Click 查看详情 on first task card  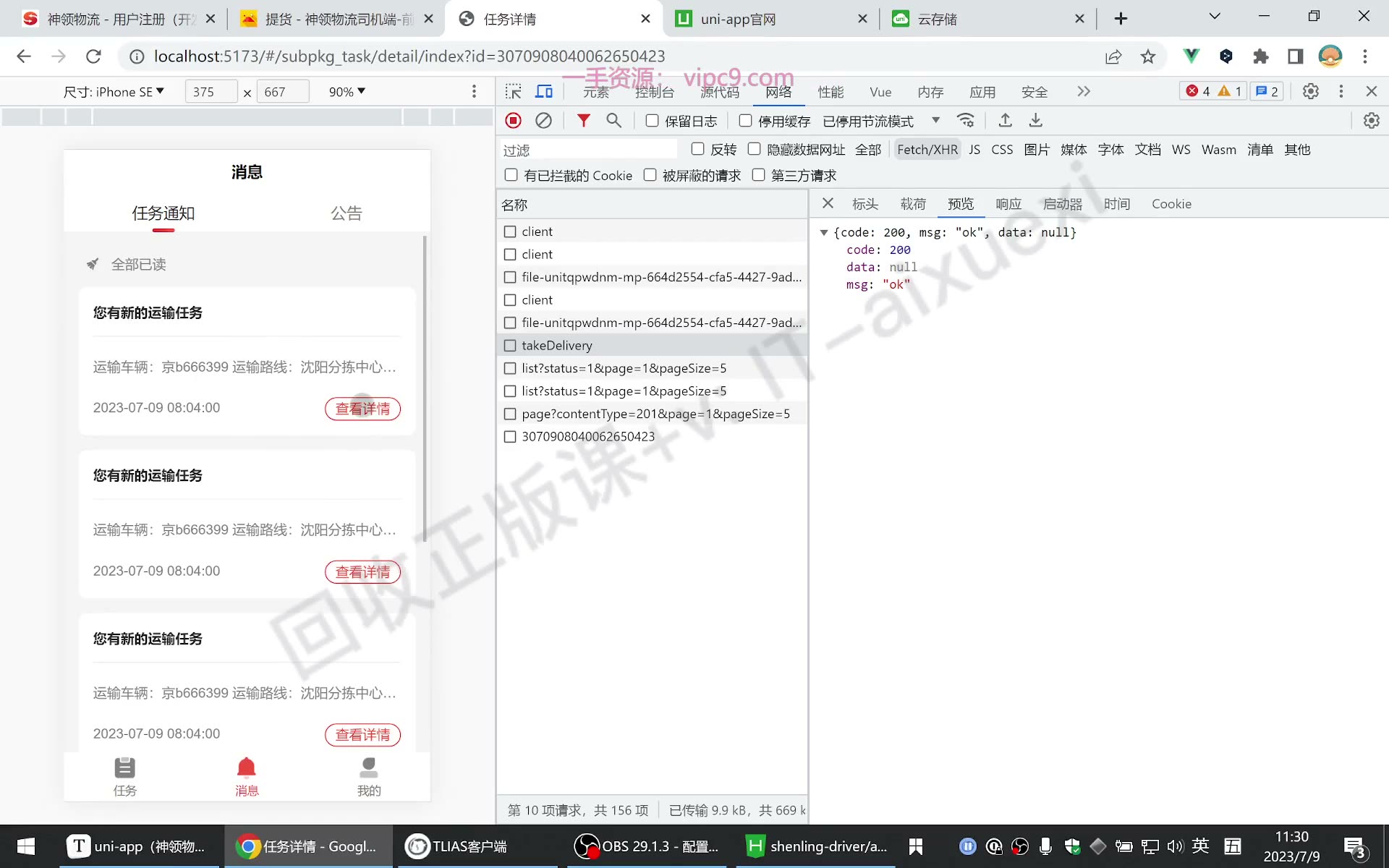(362, 409)
